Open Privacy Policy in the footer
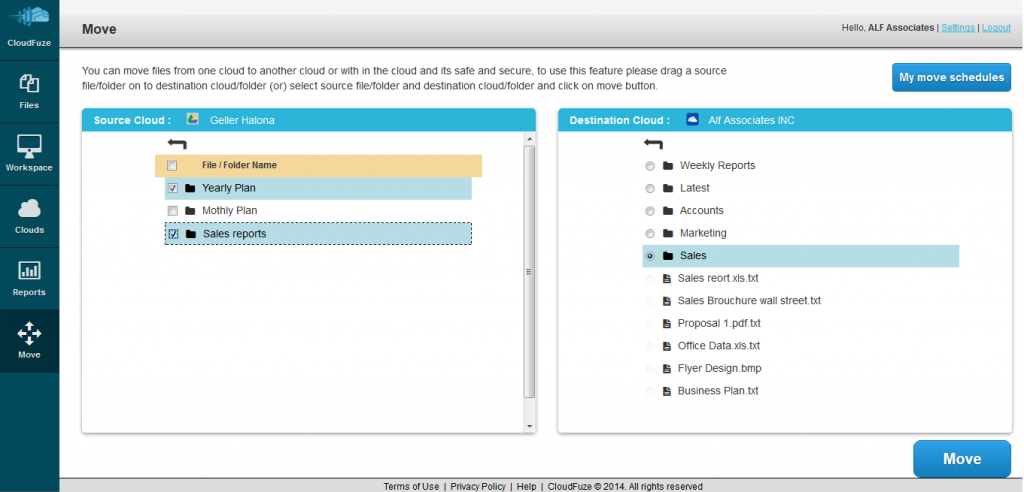Image resolution: width=1024 pixels, height=492 pixels. [x=478, y=487]
